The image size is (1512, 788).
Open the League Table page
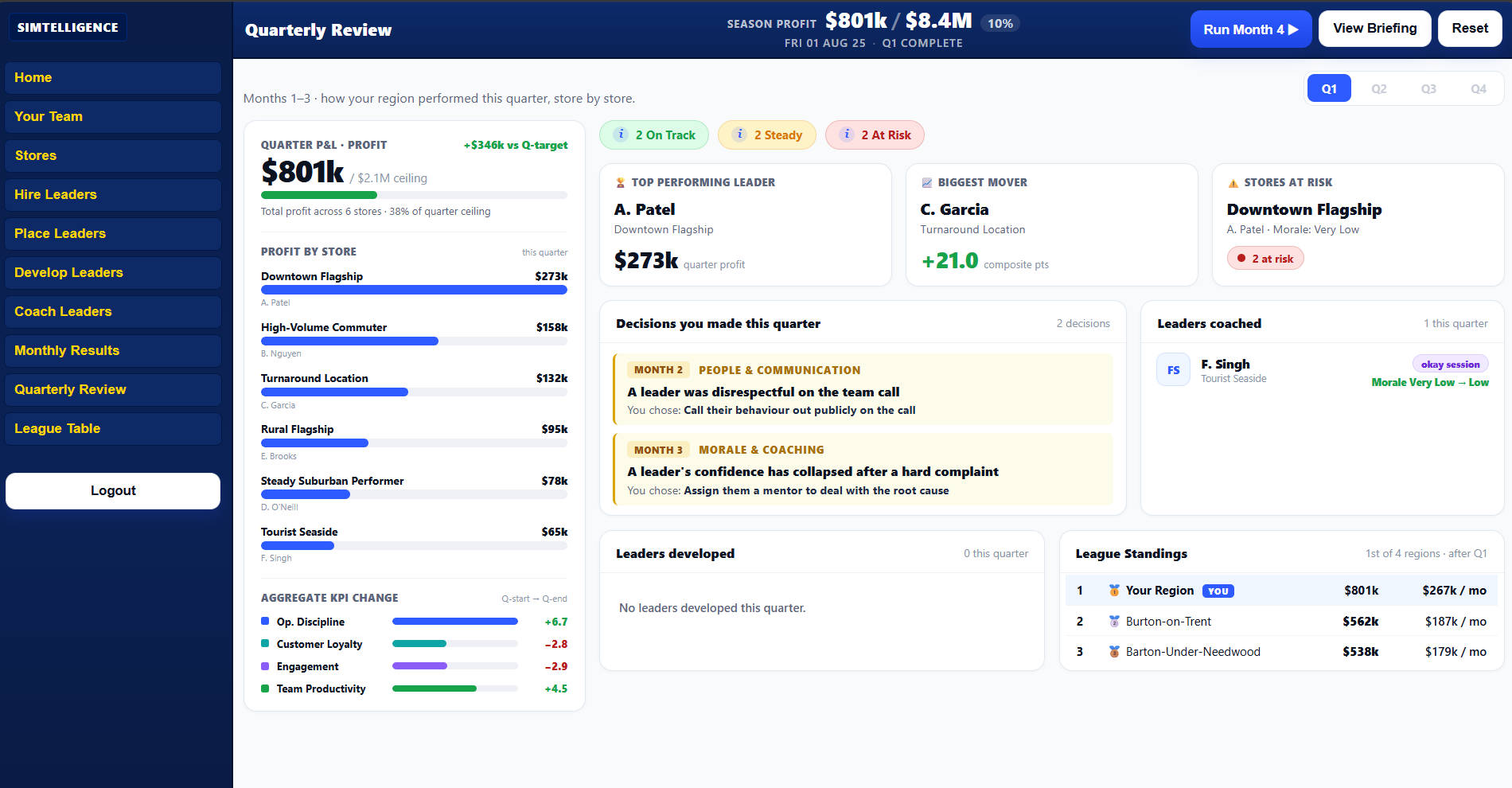point(113,429)
